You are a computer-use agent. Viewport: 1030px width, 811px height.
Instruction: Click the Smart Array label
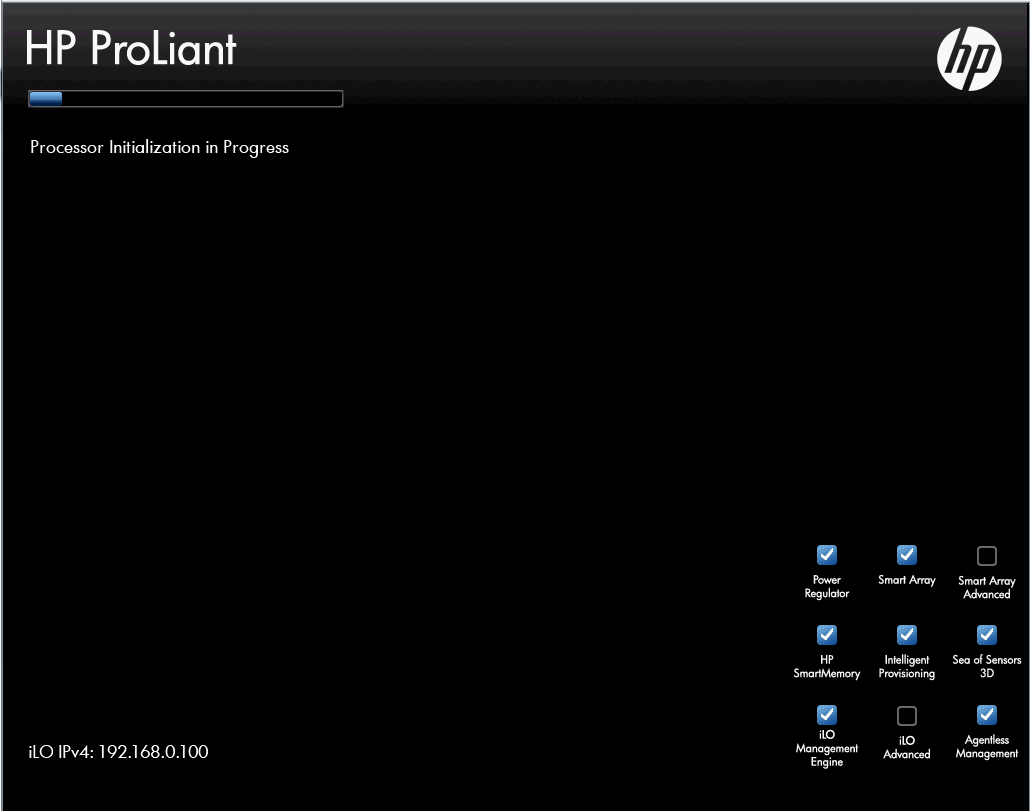click(x=907, y=580)
